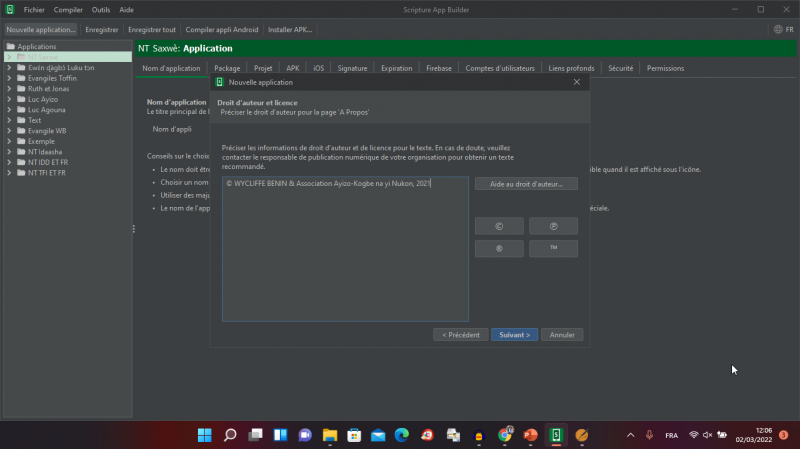Click the PowerPoint icon in the taskbar
The image size is (800, 449).
pyautogui.click(x=530, y=435)
